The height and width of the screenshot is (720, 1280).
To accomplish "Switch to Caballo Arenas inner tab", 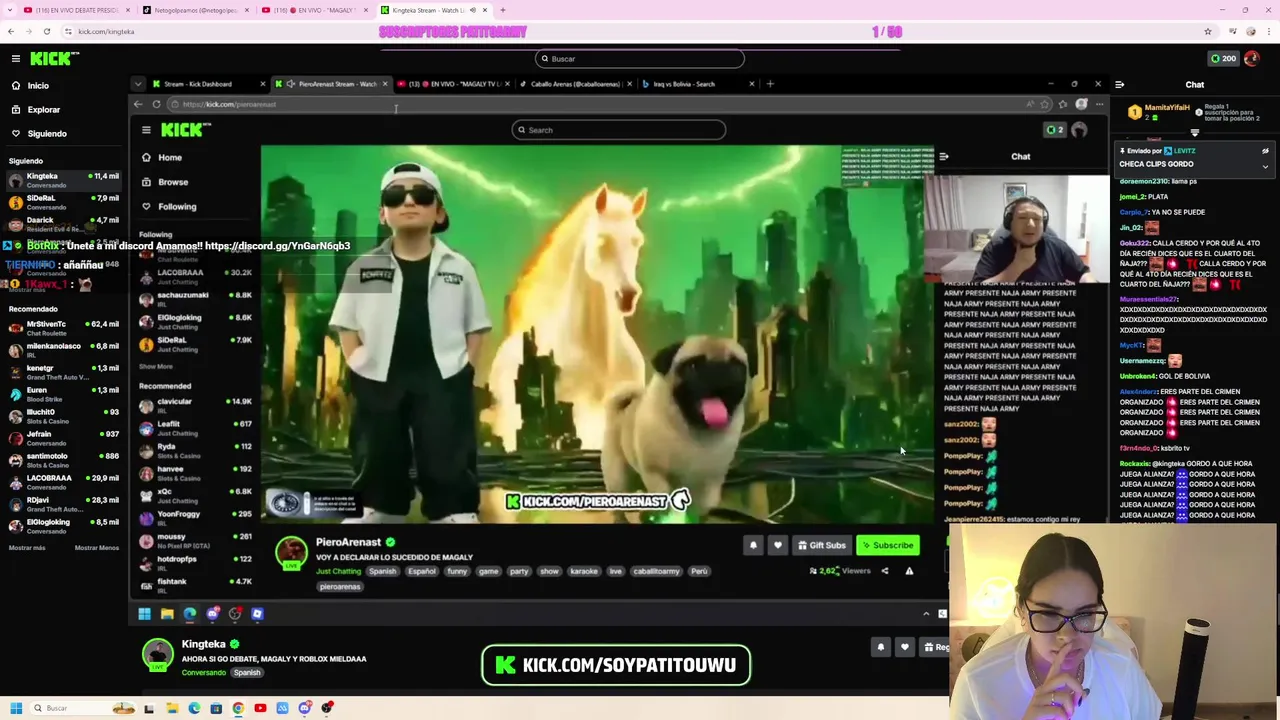I will coord(576,84).
